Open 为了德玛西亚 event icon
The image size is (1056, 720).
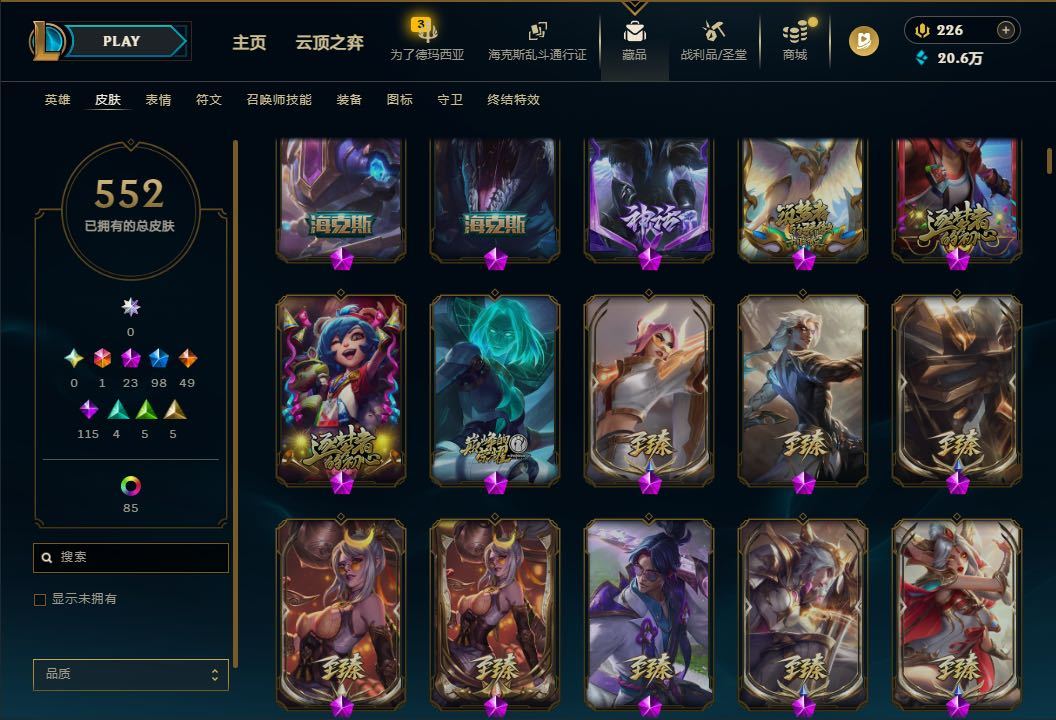[x=426, y=30]
